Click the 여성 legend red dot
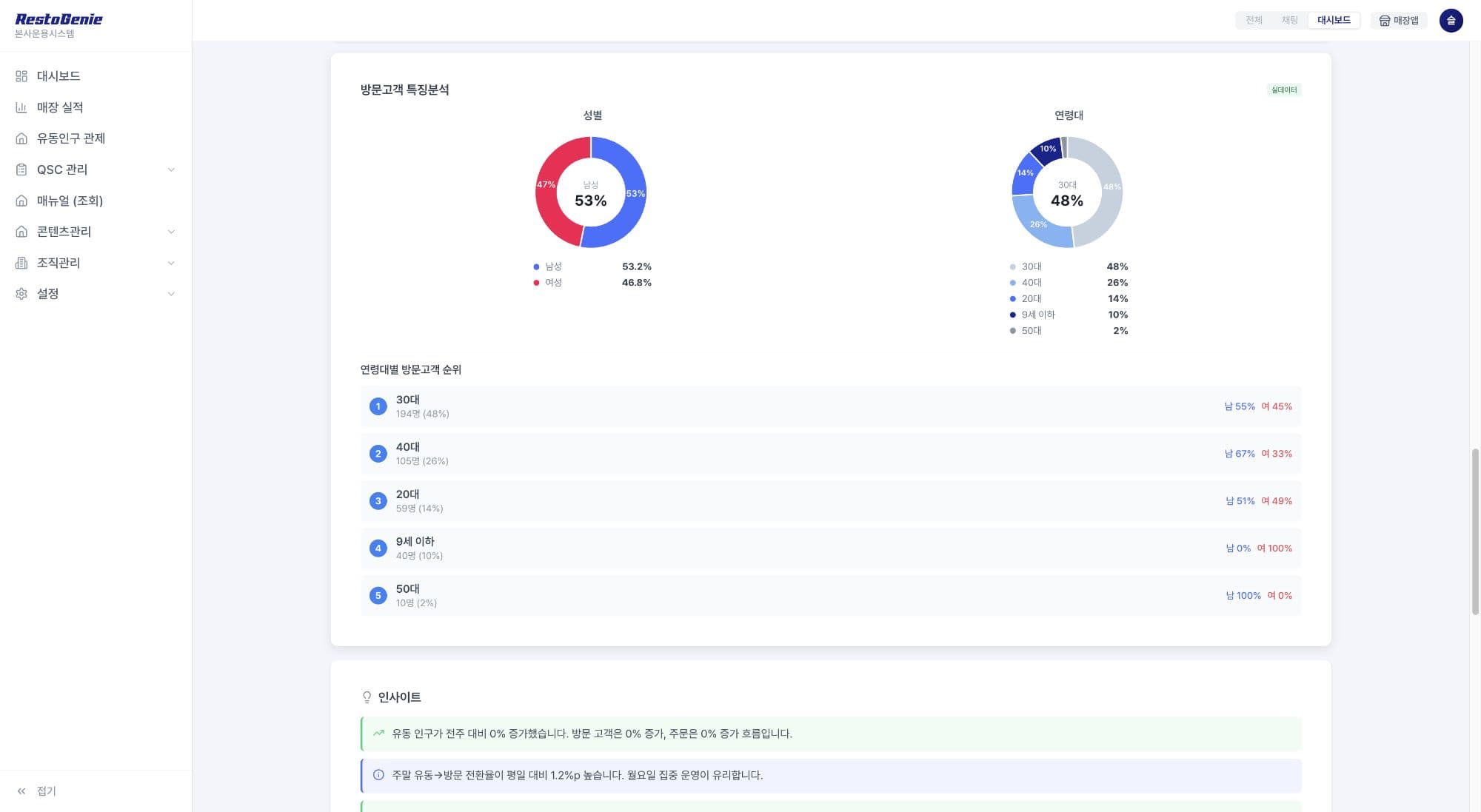 click(536, 283)
